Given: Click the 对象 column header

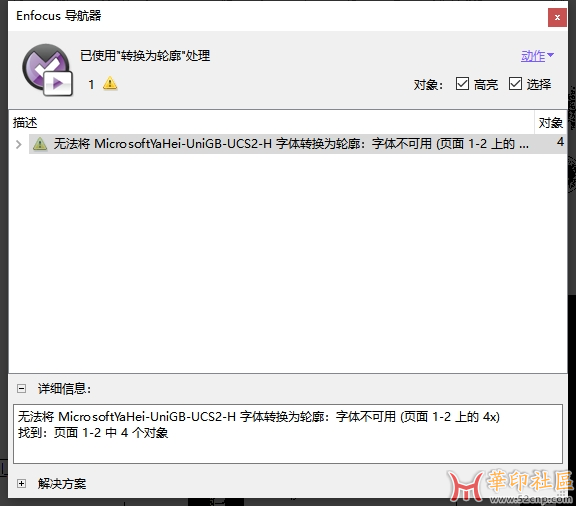Looking at the screenshot, I should (550, 122).
